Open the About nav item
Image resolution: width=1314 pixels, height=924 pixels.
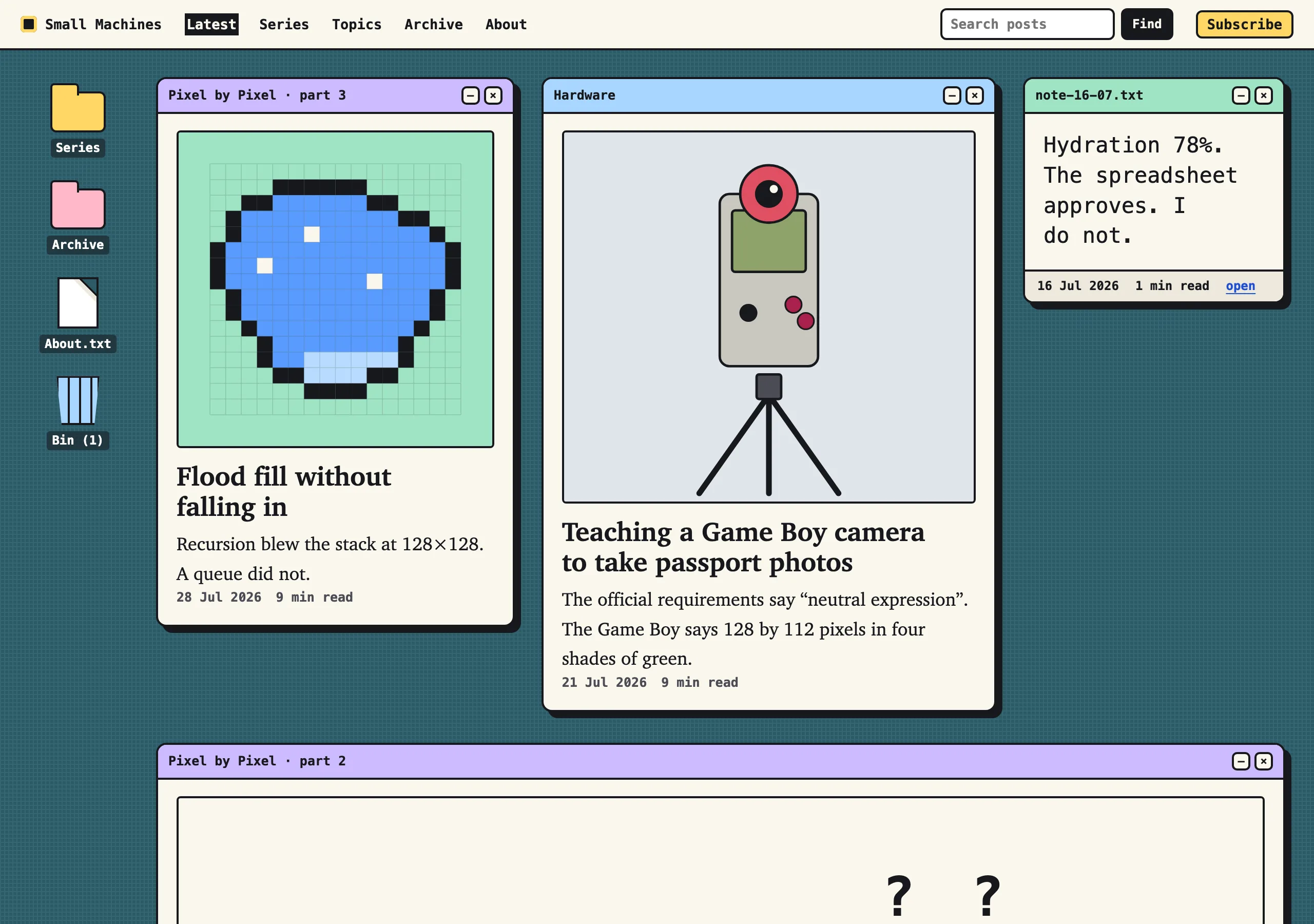[506, 24]
